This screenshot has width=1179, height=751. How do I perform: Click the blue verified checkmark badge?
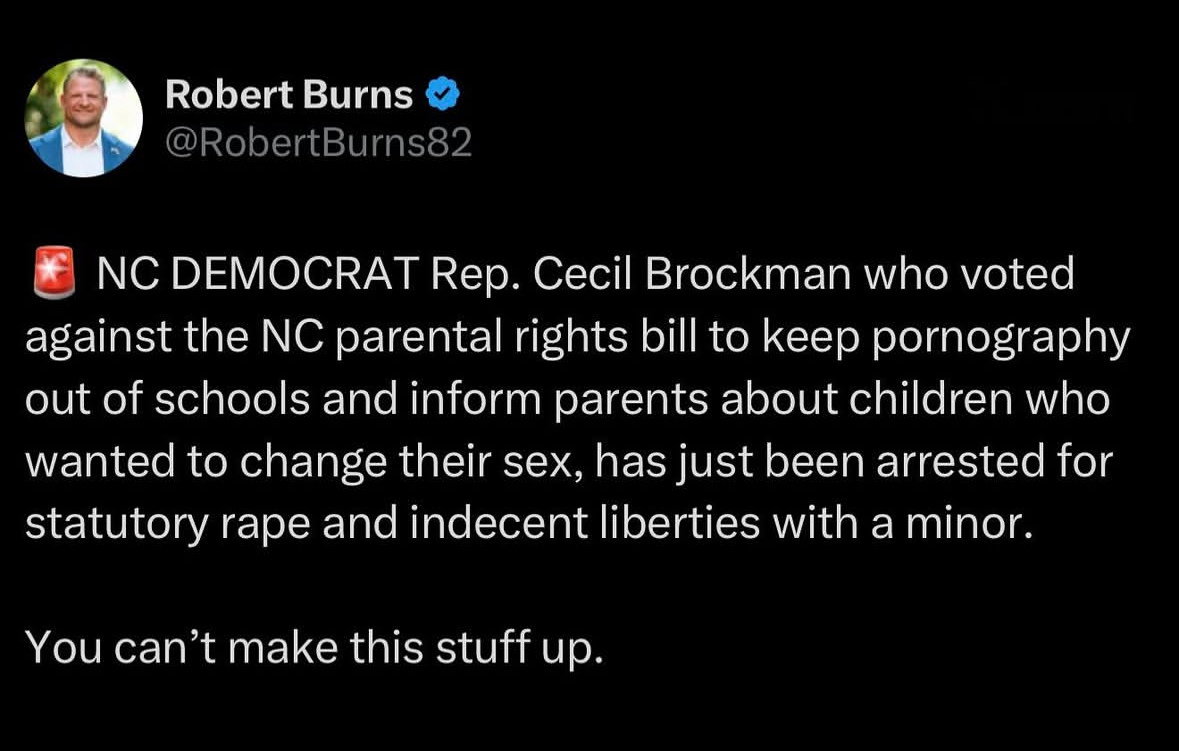[x=443, y=95]
